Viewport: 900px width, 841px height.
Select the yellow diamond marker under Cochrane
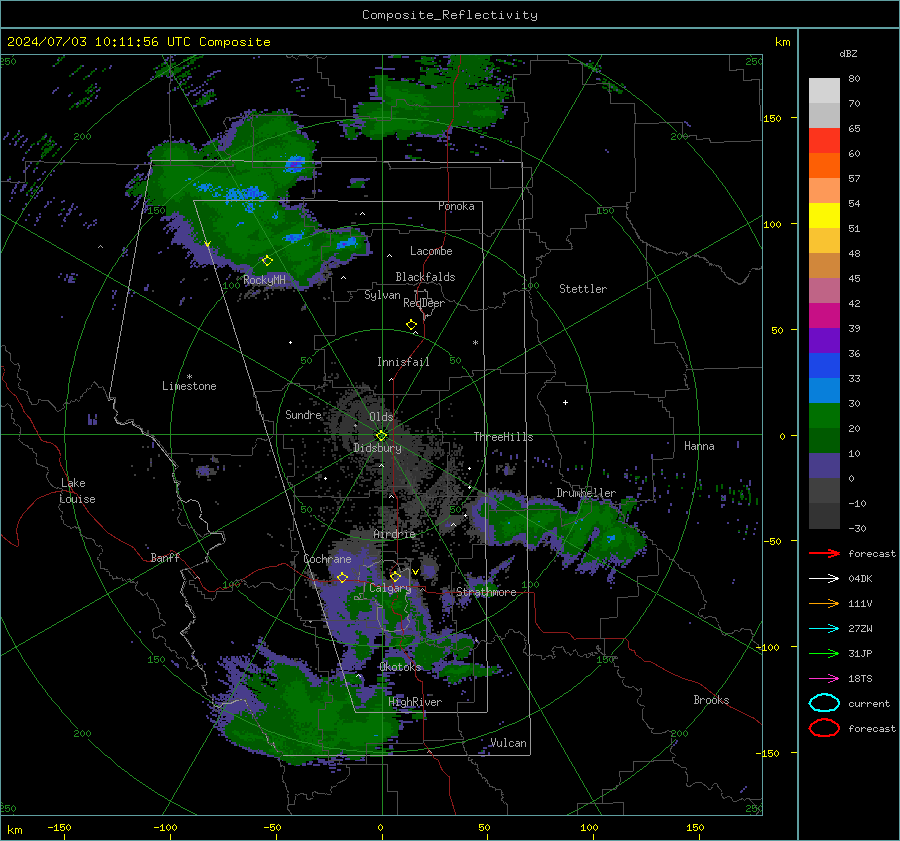click(x=343, y=577)
